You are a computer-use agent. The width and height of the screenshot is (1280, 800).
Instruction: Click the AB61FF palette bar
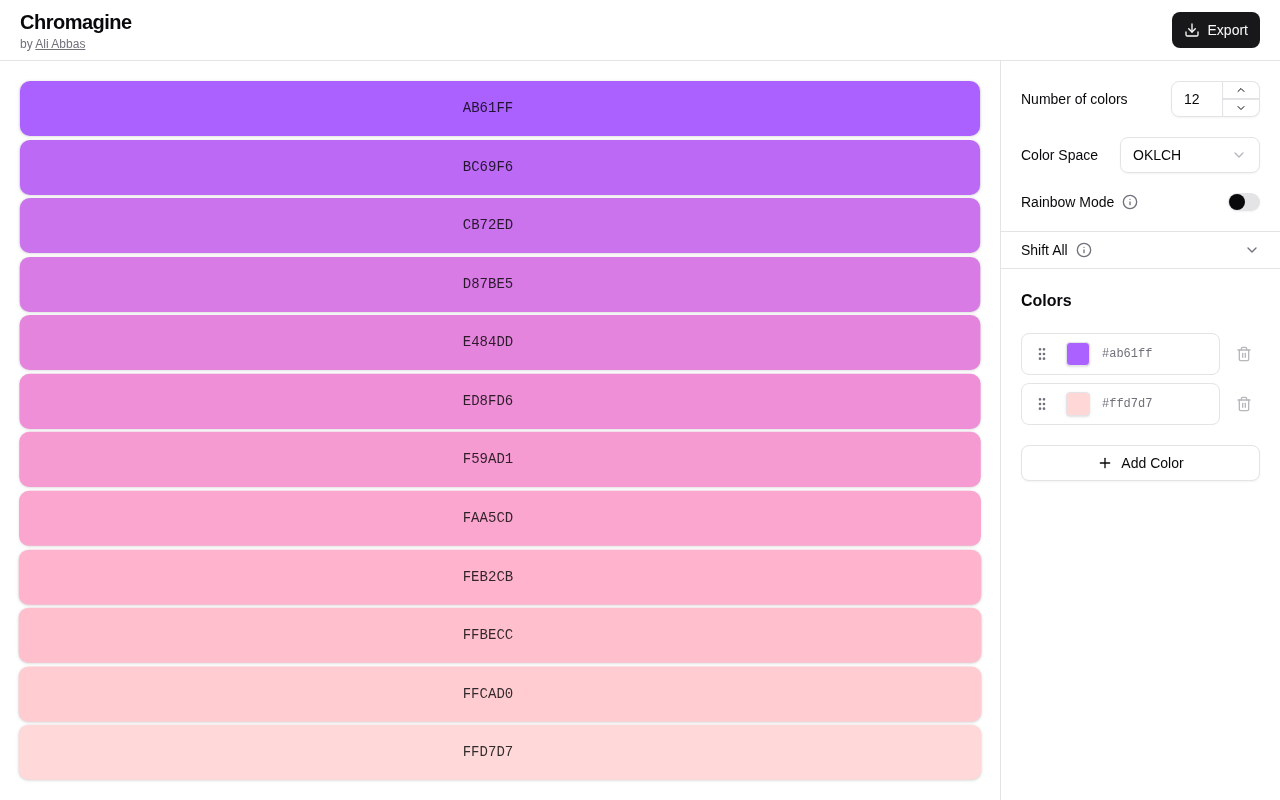500,108
